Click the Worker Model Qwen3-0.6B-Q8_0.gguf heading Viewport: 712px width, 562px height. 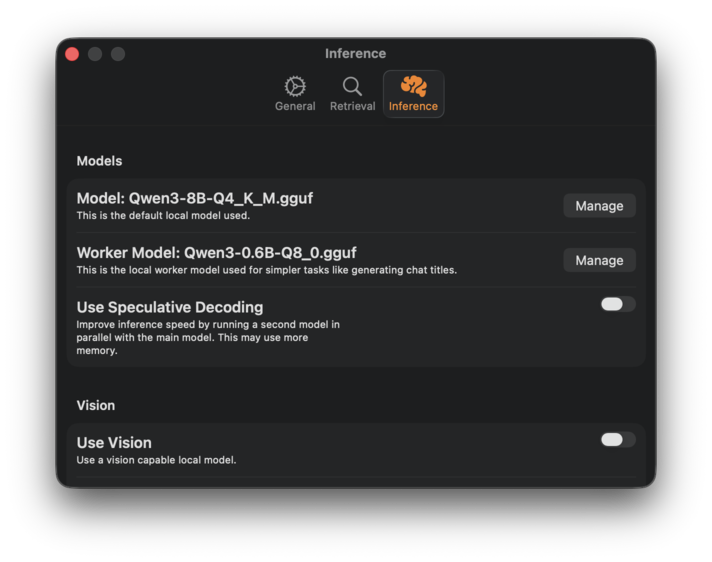point(216,252)
